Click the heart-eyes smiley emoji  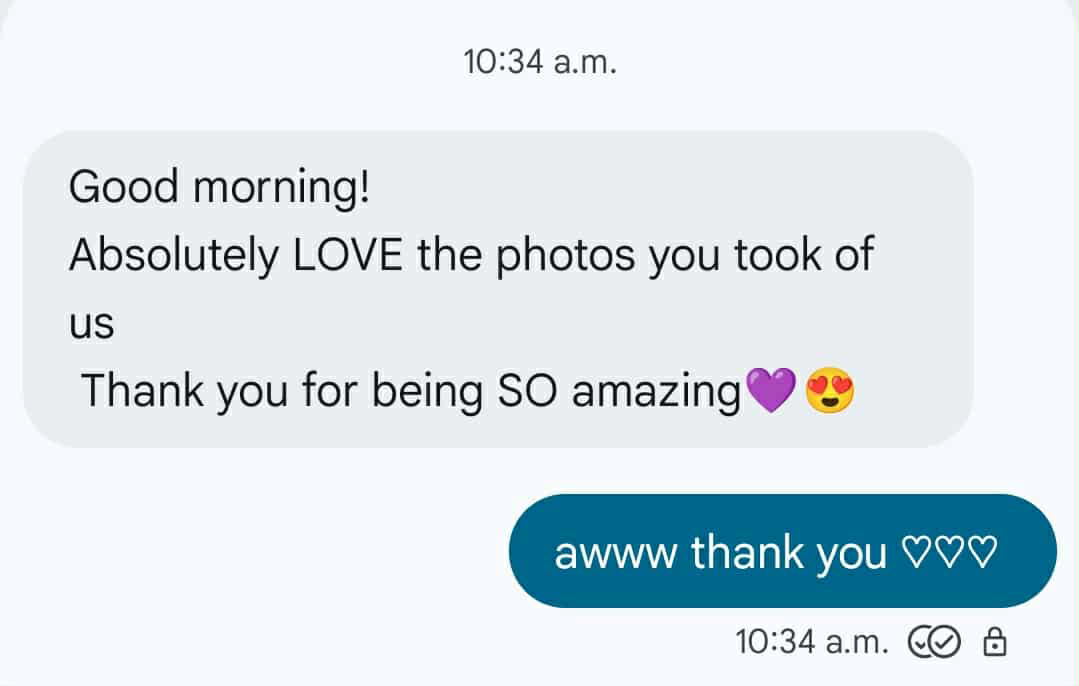pyautogui.click(x=829, y=390)
